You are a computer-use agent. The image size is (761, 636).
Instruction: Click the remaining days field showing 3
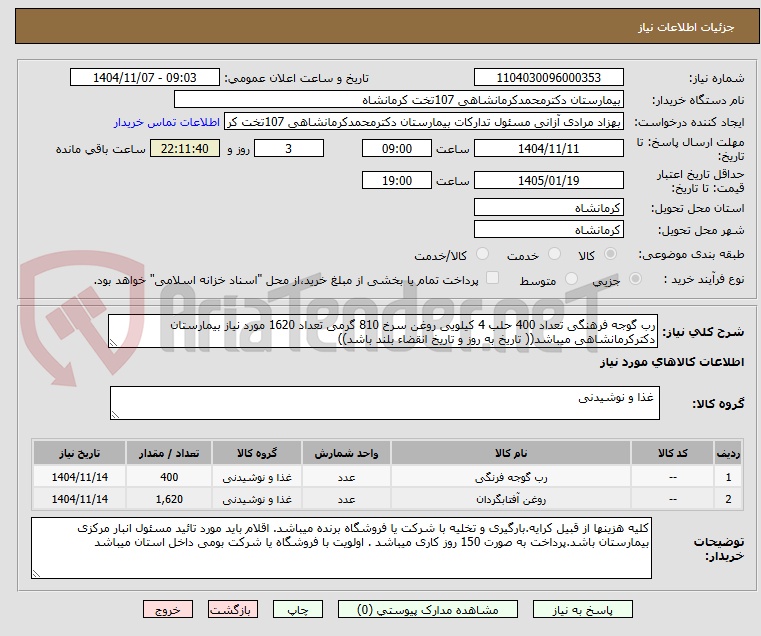click(x=289, y=149)
